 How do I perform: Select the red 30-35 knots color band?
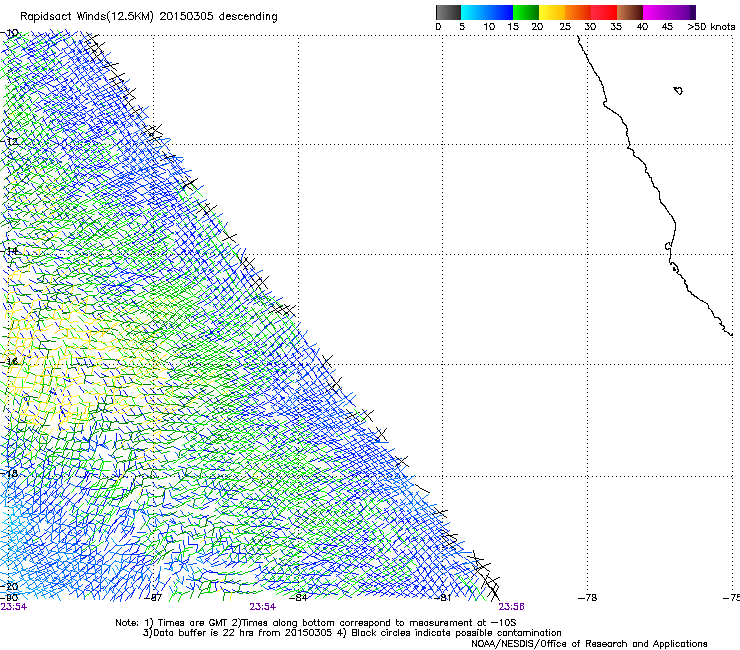[x=604, y=12]
